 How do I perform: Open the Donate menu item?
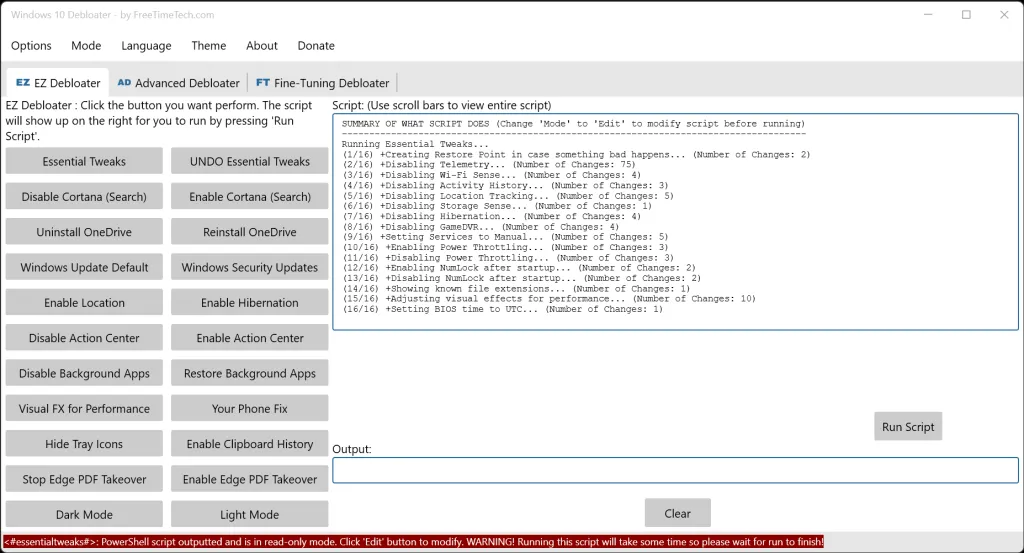pos(316,46)
